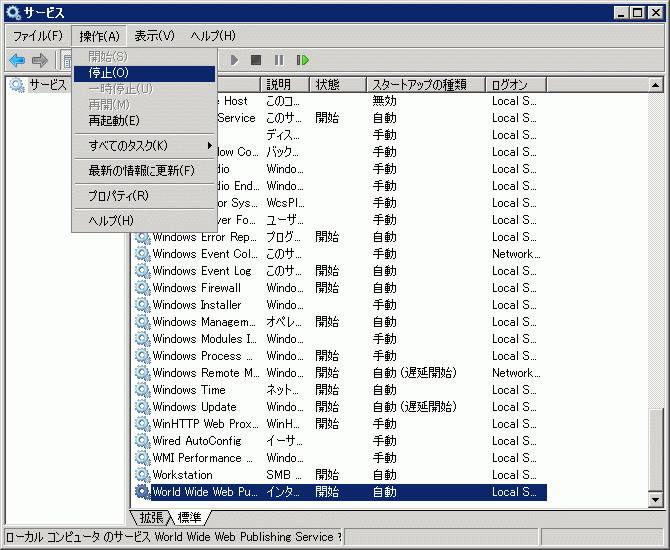Click the restart service green icon

[303, 60]
